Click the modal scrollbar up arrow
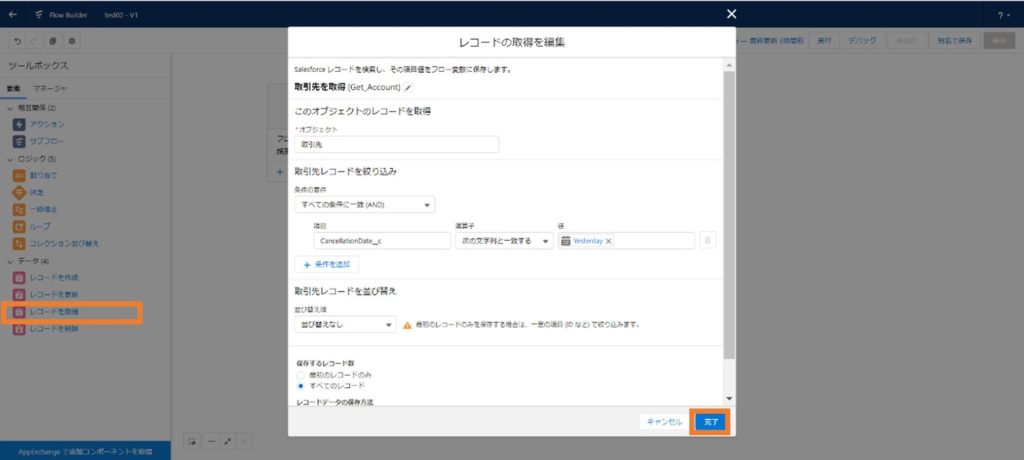 729,66
